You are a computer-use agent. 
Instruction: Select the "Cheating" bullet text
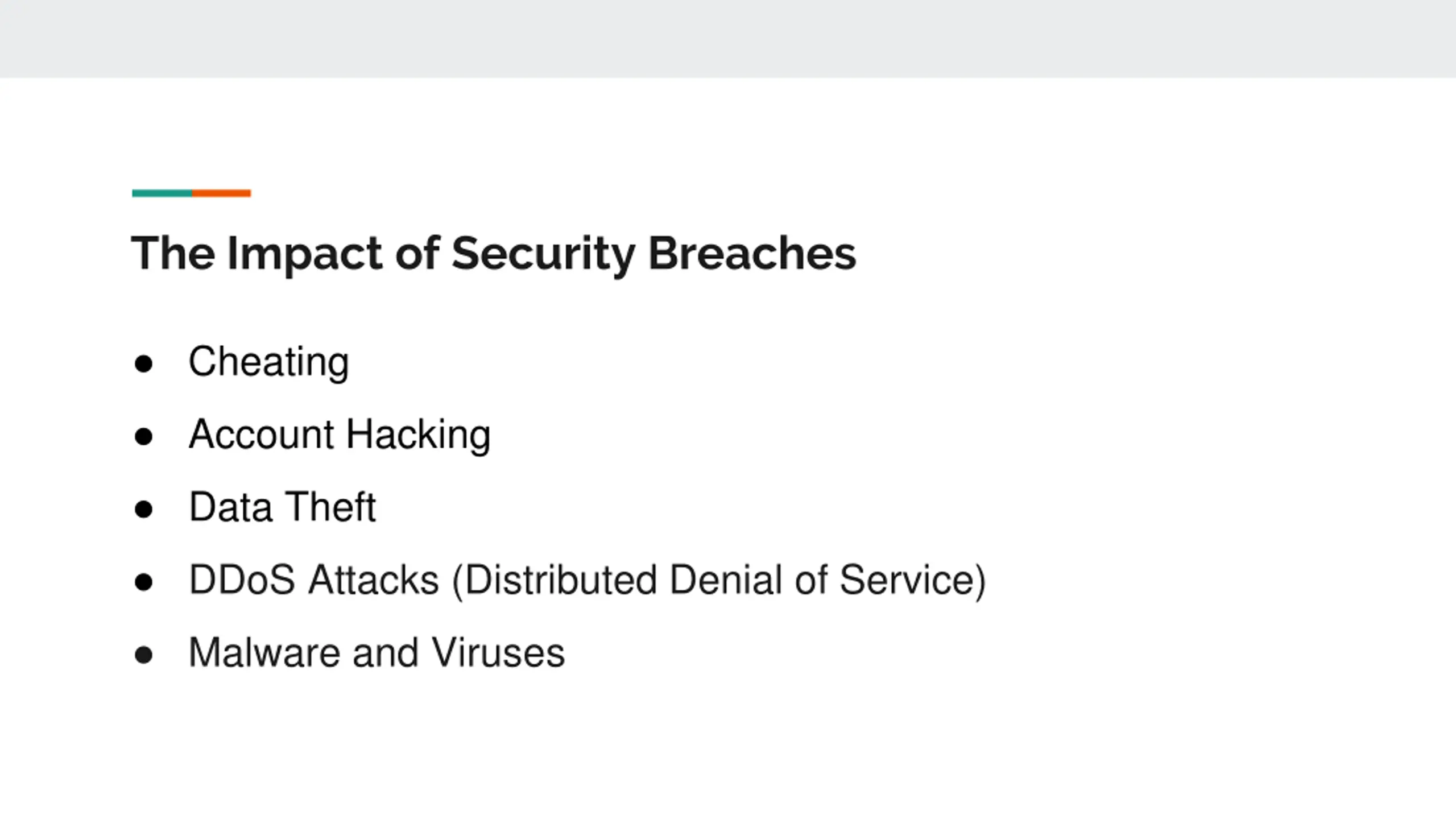268,362
